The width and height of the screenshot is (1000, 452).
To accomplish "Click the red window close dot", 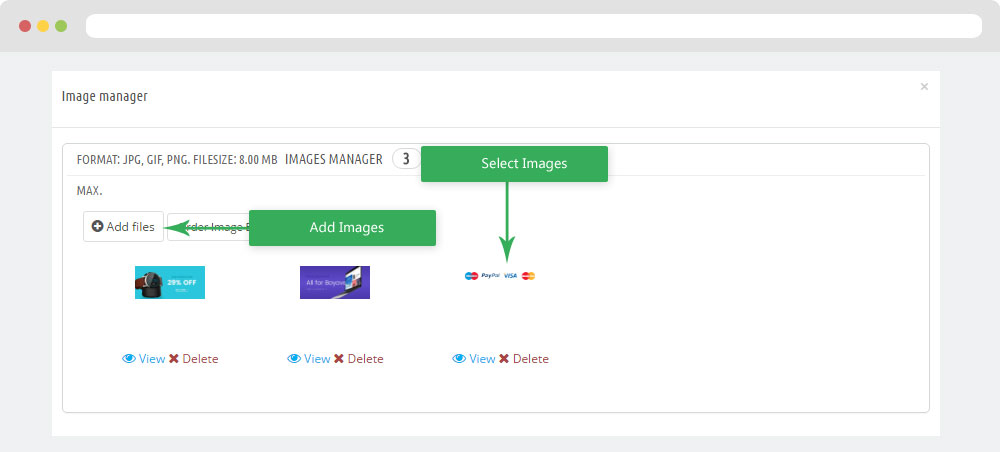I will [25, 26].
